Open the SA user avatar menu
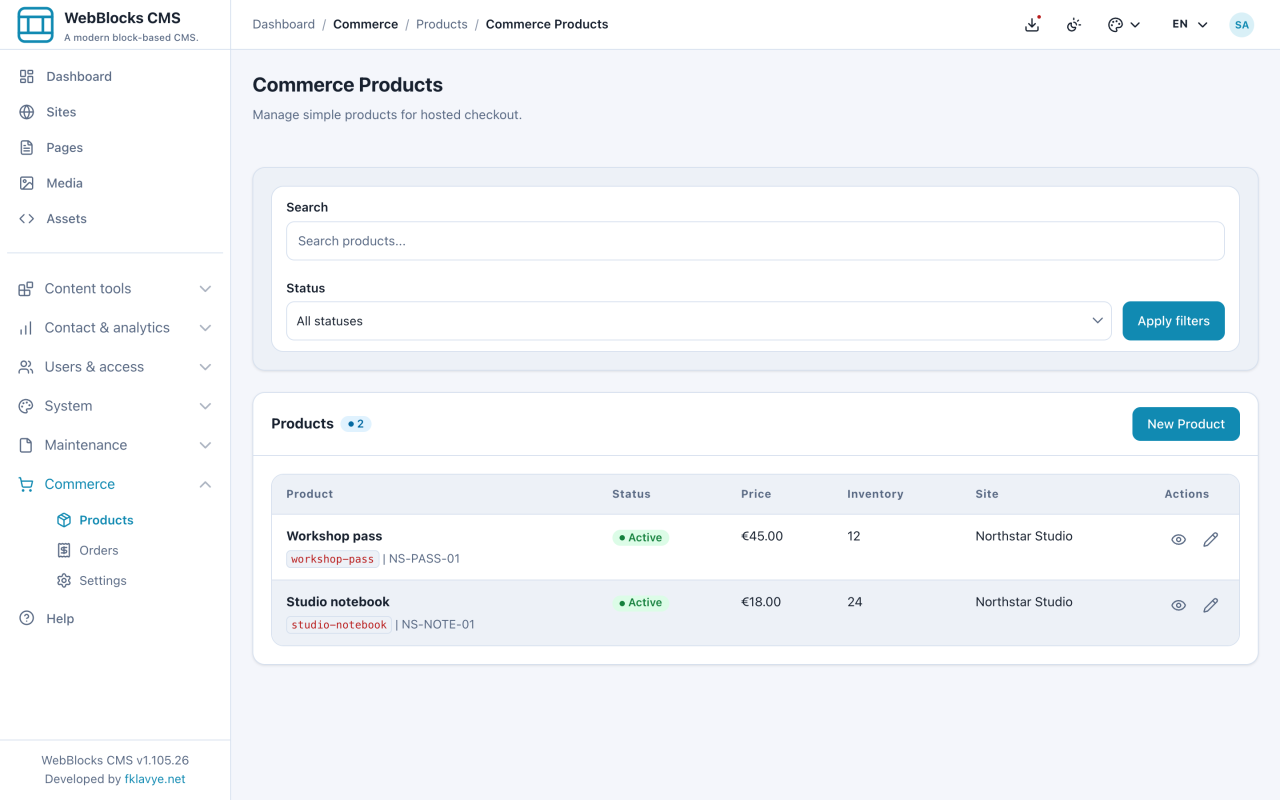Viewport: 1280px width, 800px height. point(1242,25)
